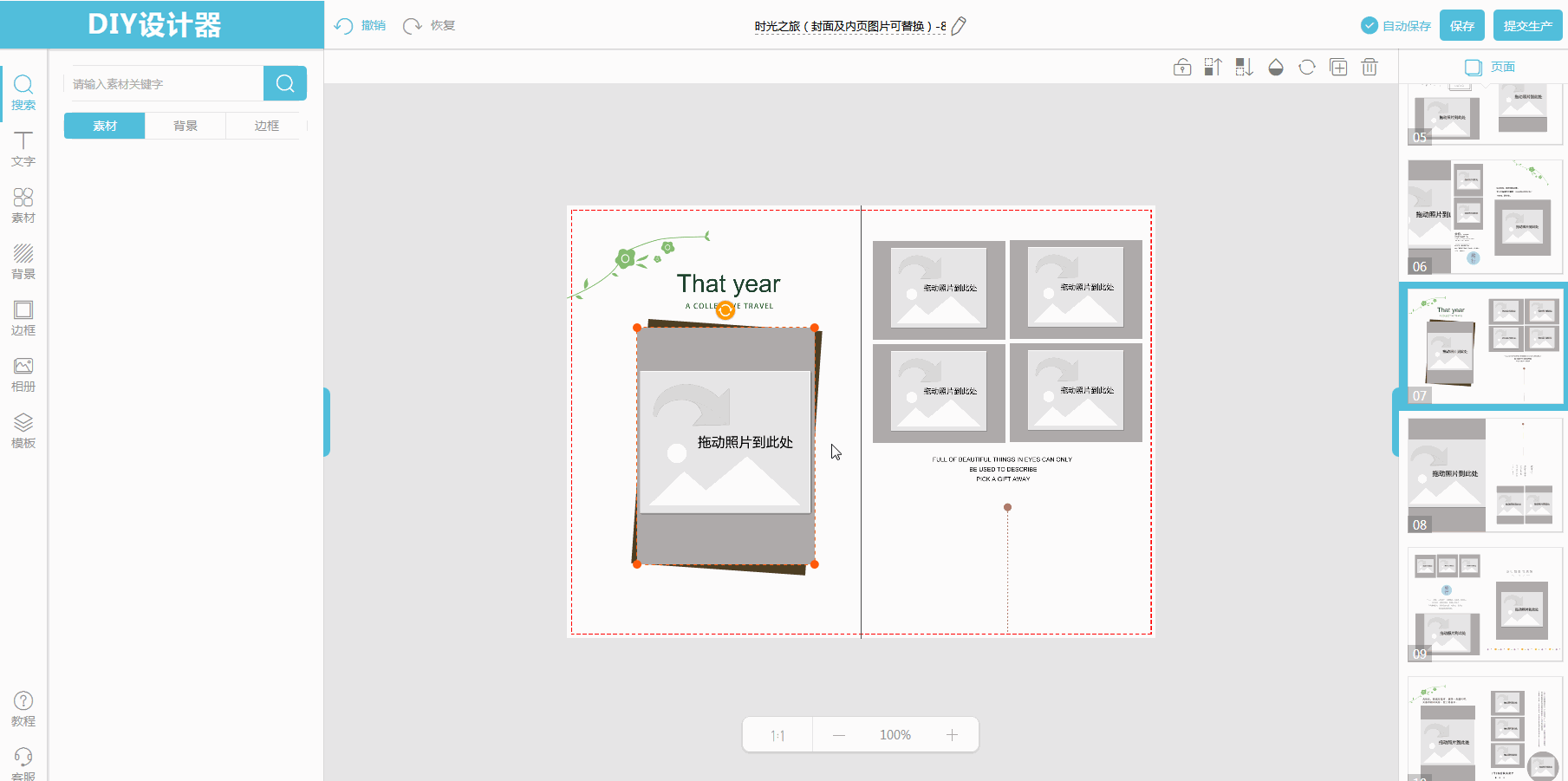Click the 保存 save button

pos(1462,26)
